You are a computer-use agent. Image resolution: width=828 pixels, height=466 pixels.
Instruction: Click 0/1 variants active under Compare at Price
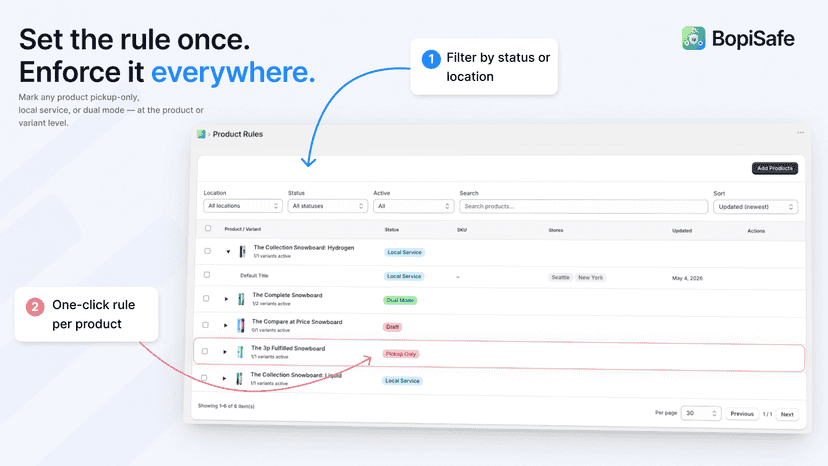pyautogui.click(x=271, y=330)
